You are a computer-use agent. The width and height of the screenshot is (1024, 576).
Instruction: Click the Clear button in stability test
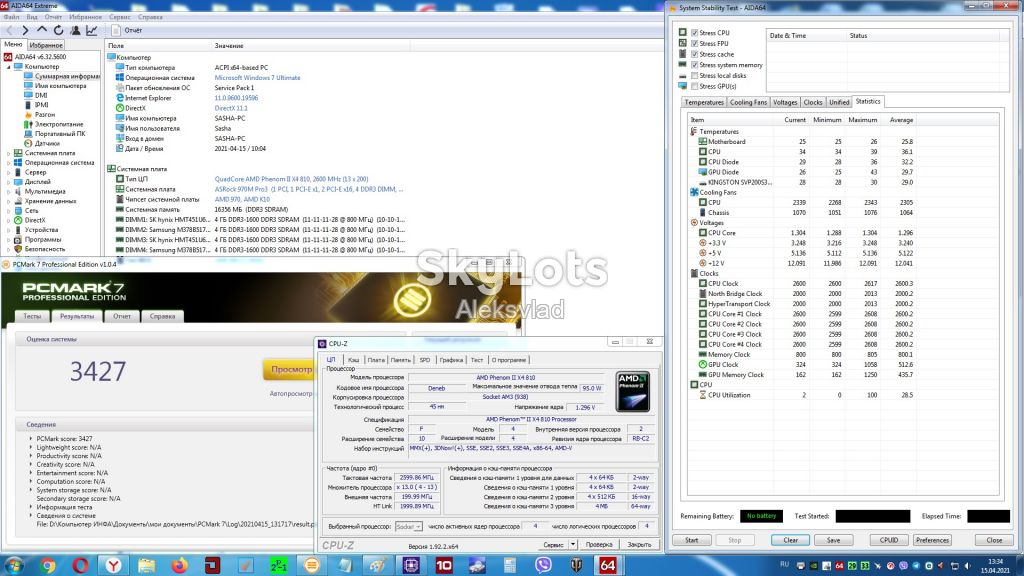790,540
